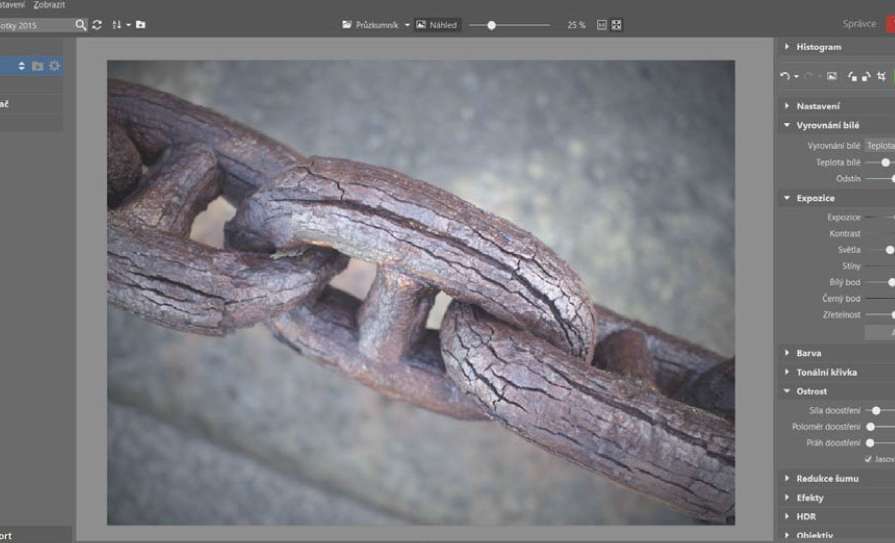The image size is (895, 543).
Task: Collapse the Expozice section
Action: click(x=815, y=198)
